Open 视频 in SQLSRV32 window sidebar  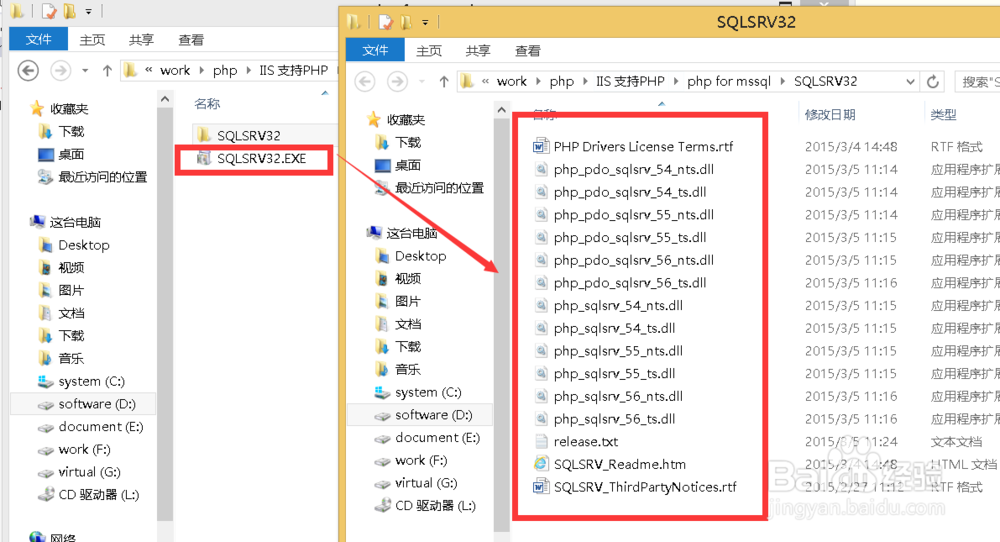tap(408, 279)
